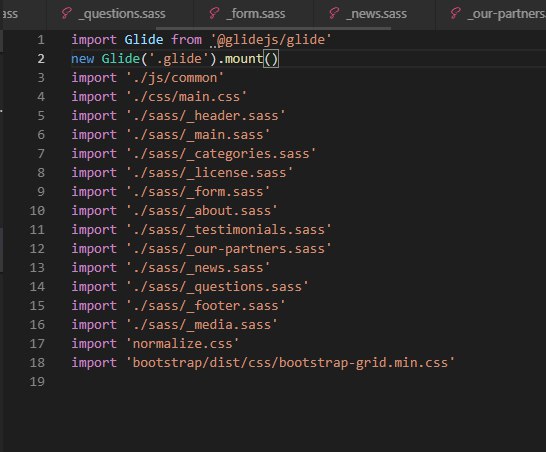
Task: Click the Glide identifier on line 1
Action: [144, 40]
